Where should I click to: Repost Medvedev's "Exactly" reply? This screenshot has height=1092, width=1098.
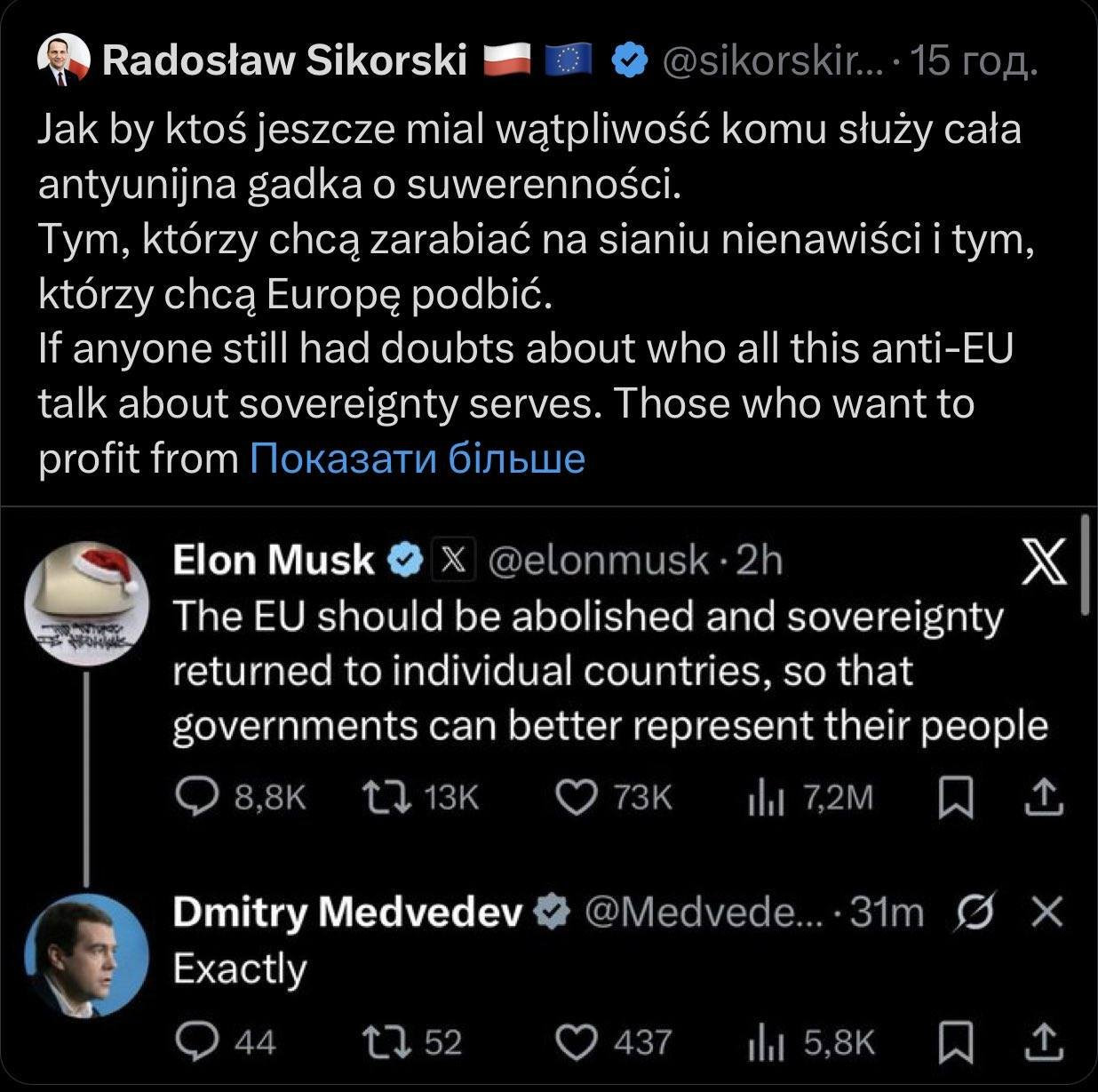tap(388, 1040)
